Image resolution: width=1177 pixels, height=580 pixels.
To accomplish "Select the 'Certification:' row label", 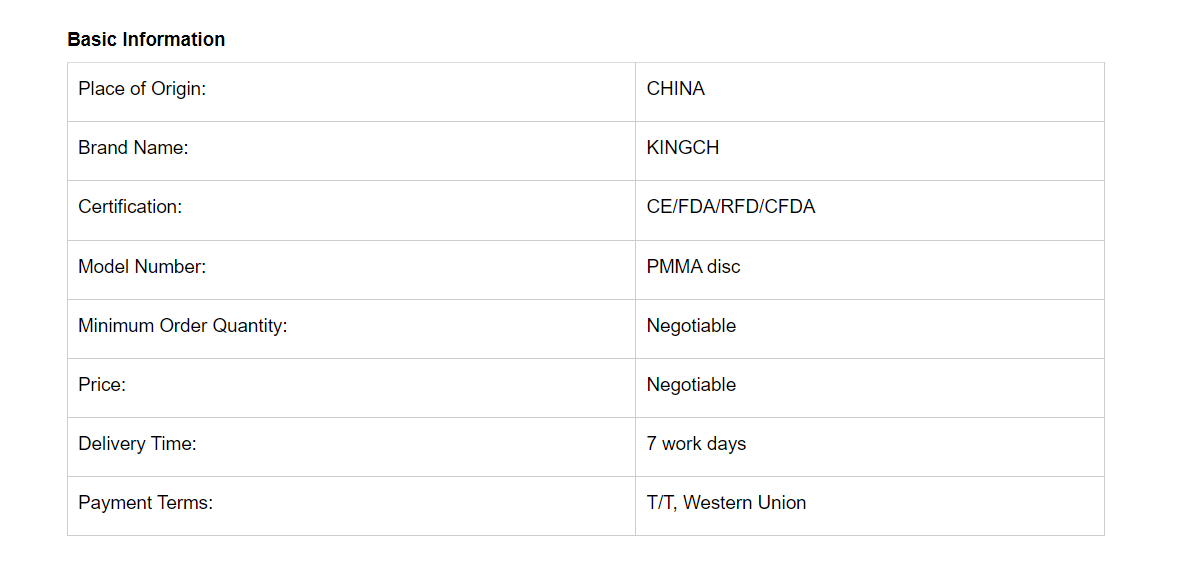I will 130,207.
